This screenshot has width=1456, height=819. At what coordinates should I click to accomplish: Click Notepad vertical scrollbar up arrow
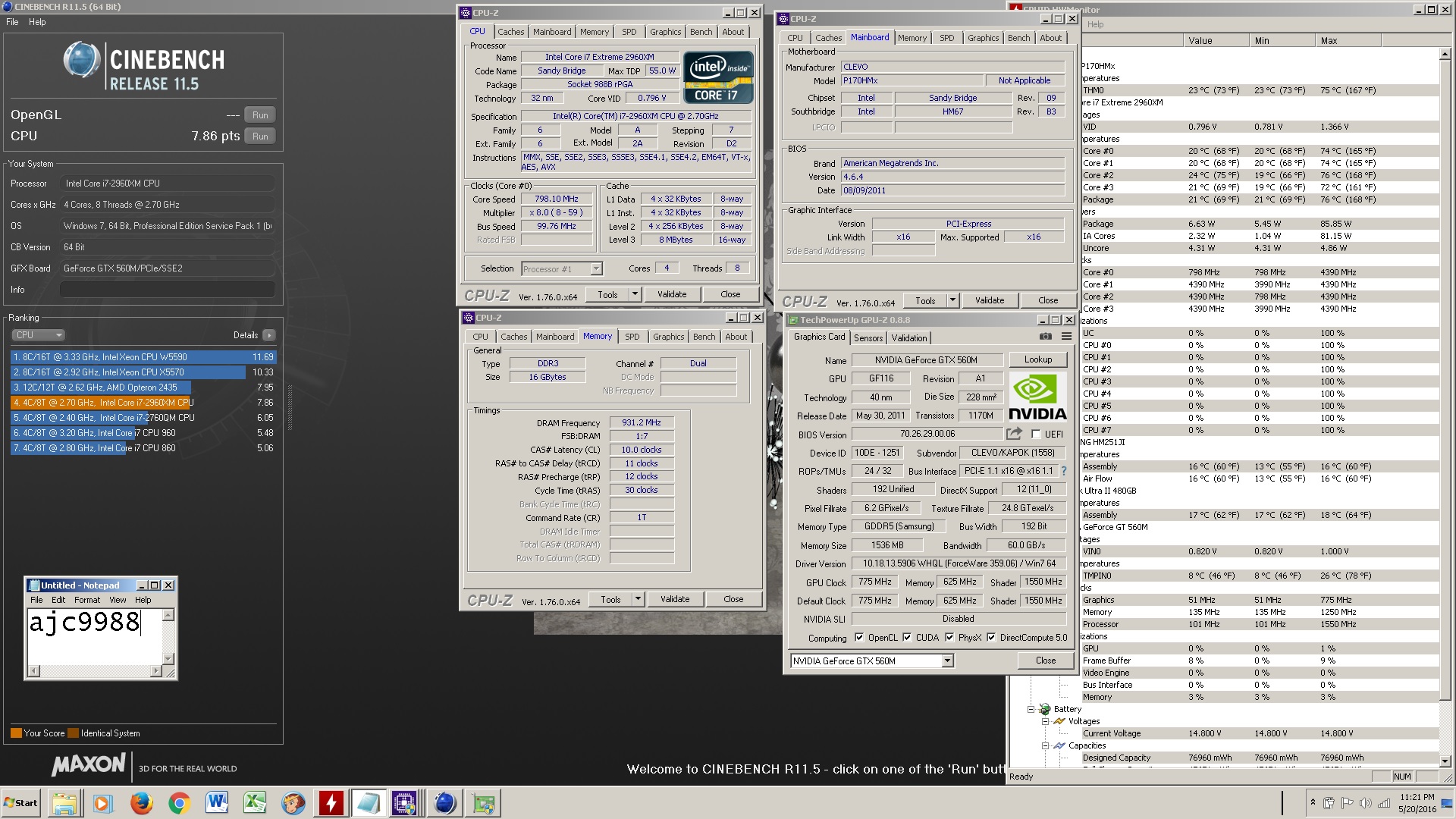(168, 615)
